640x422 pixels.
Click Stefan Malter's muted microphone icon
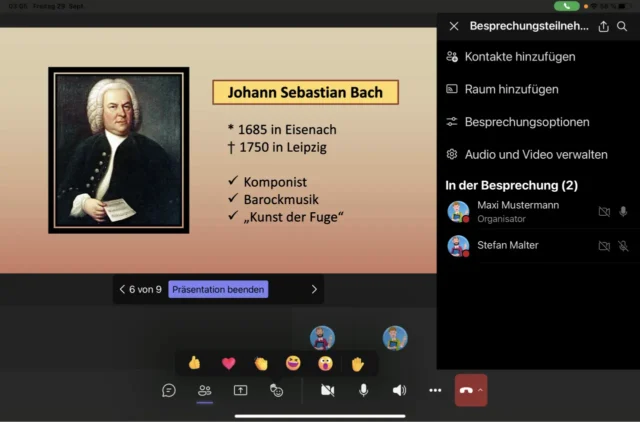(x=623, y=246)
